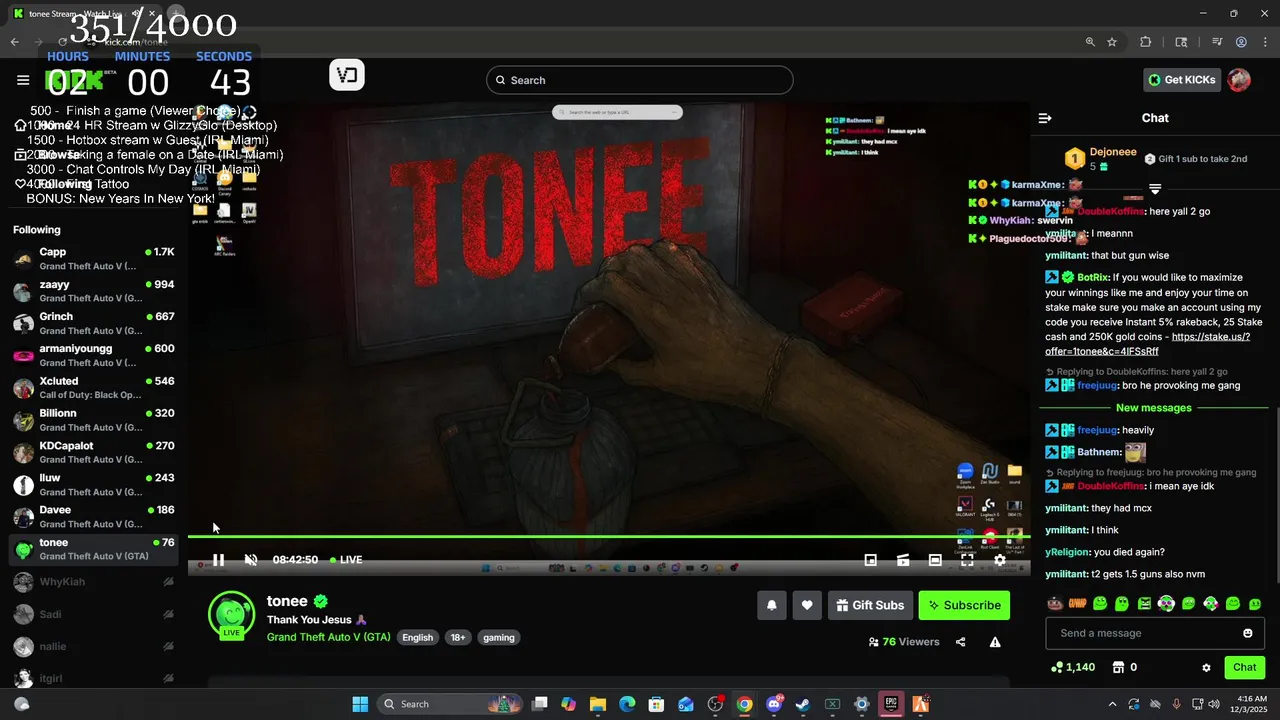Insert the orange GWHIP emote

tap(1077, 604)
